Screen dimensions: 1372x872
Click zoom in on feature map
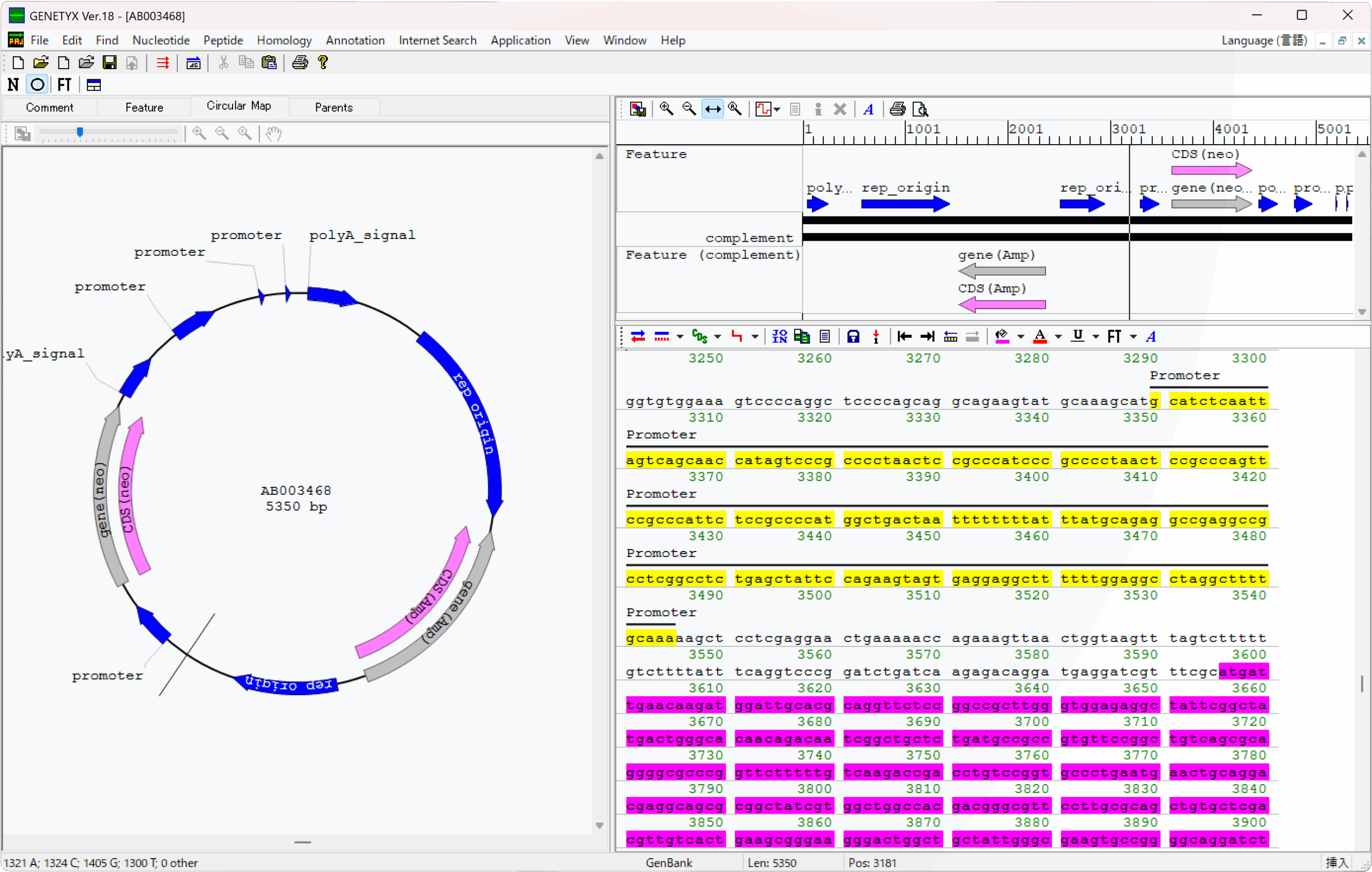click(666, 109)
